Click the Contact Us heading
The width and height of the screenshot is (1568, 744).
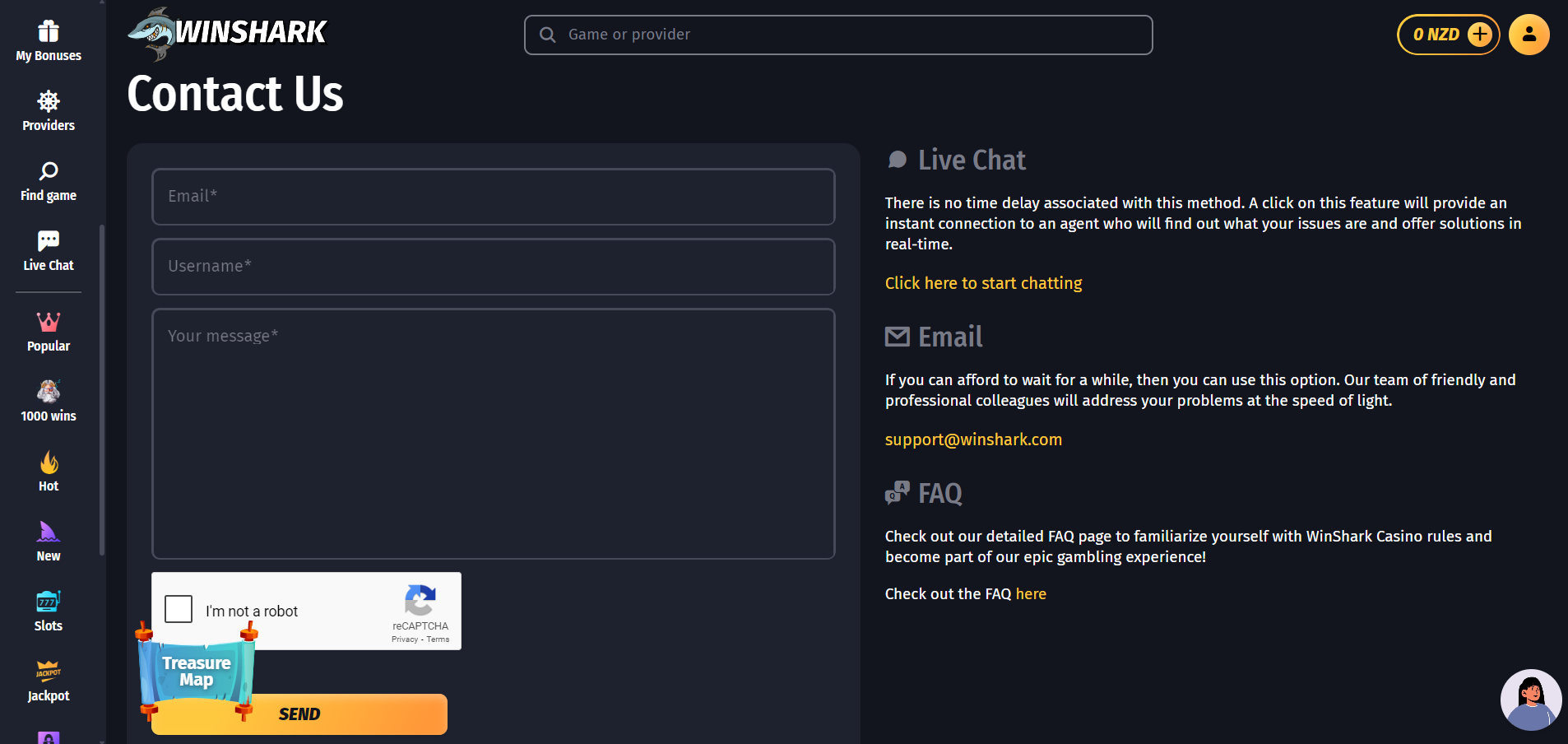(x=235, y=94)
